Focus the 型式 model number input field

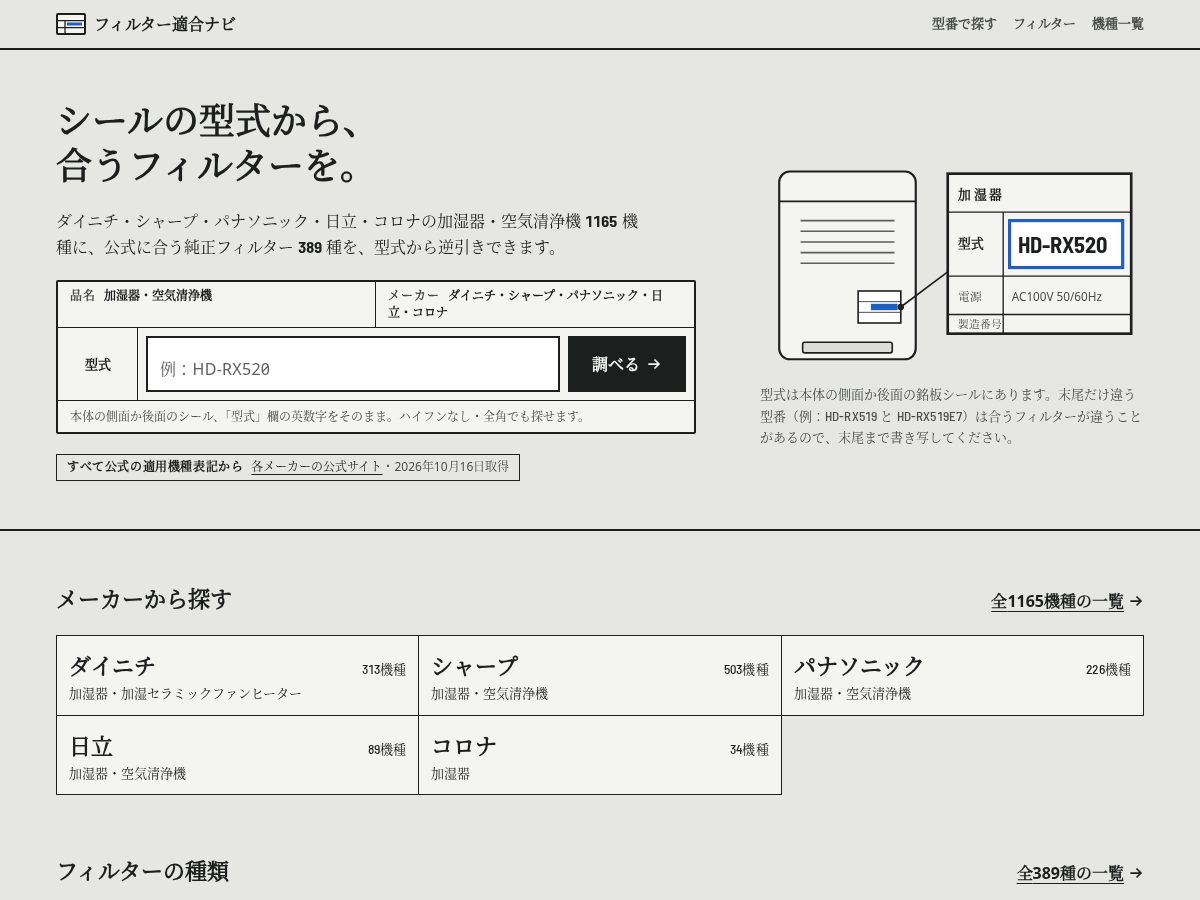(x=353, y=364)
